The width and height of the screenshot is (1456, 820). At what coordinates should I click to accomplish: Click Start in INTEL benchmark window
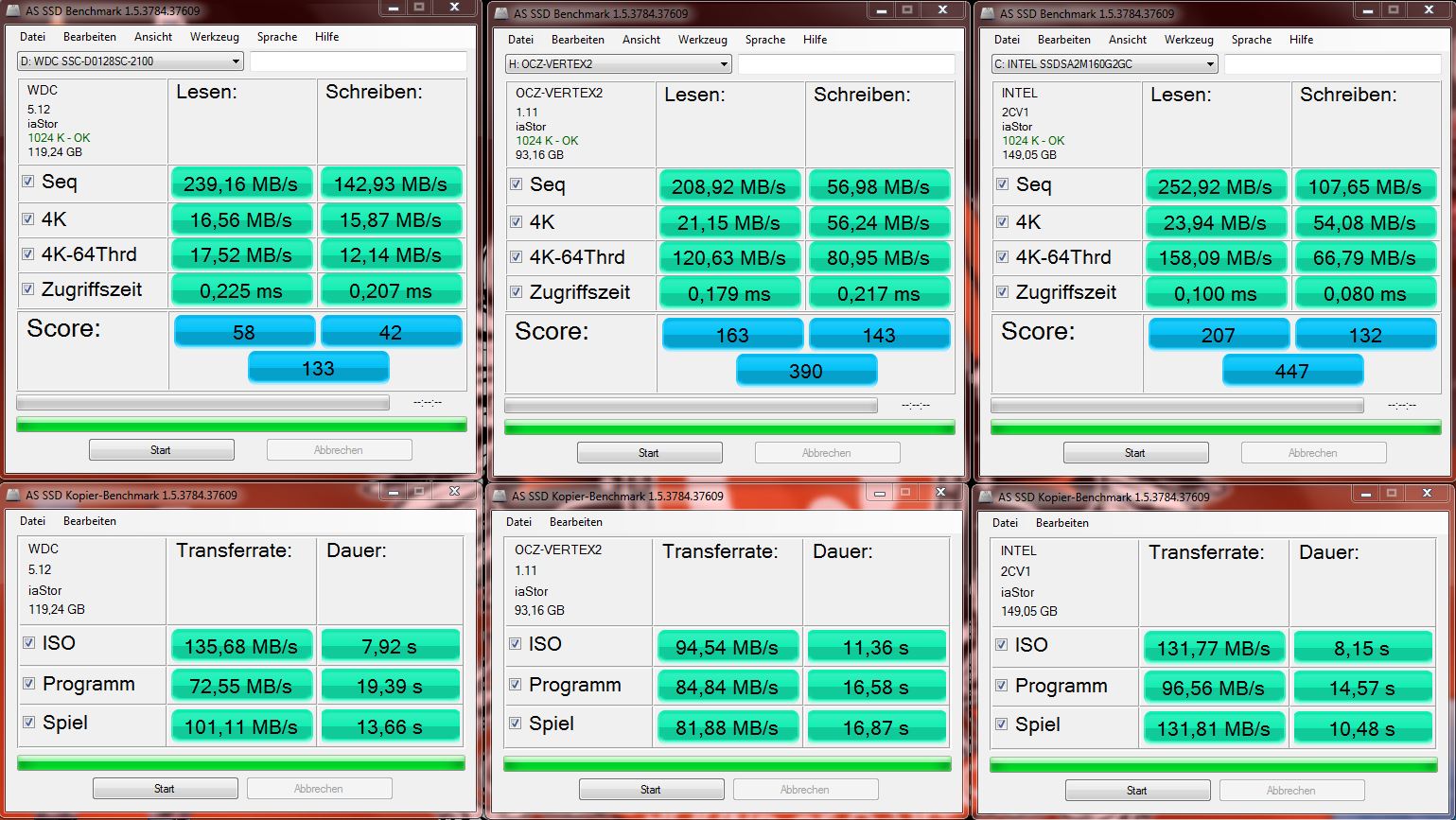1135,453
